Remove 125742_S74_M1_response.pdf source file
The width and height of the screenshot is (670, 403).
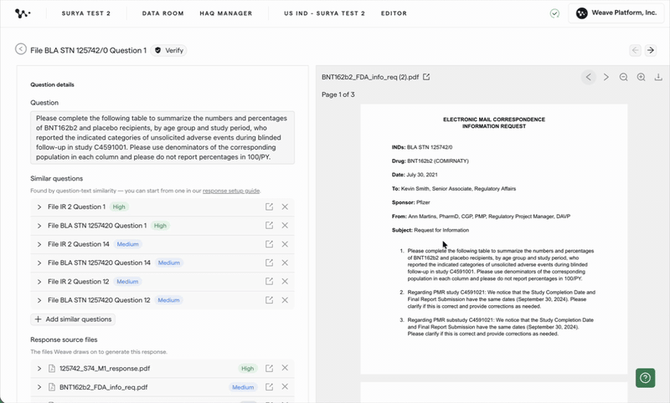click(285, 368)
